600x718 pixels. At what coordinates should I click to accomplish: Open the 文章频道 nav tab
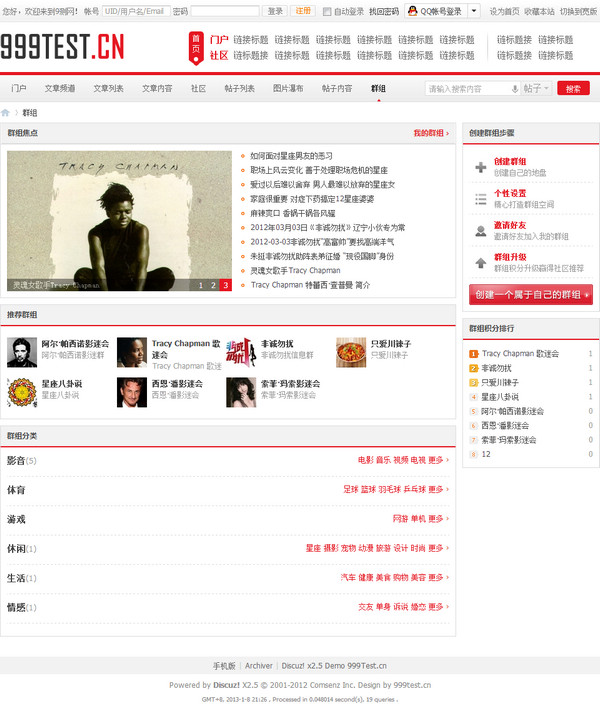pos(60,88)
